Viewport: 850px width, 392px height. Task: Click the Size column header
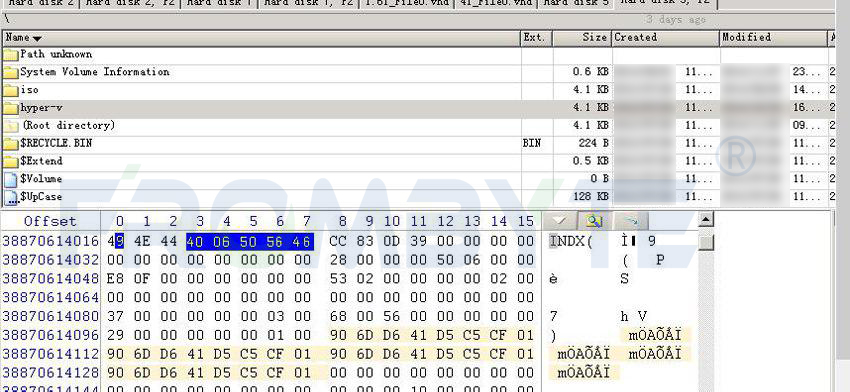[582, 37]
